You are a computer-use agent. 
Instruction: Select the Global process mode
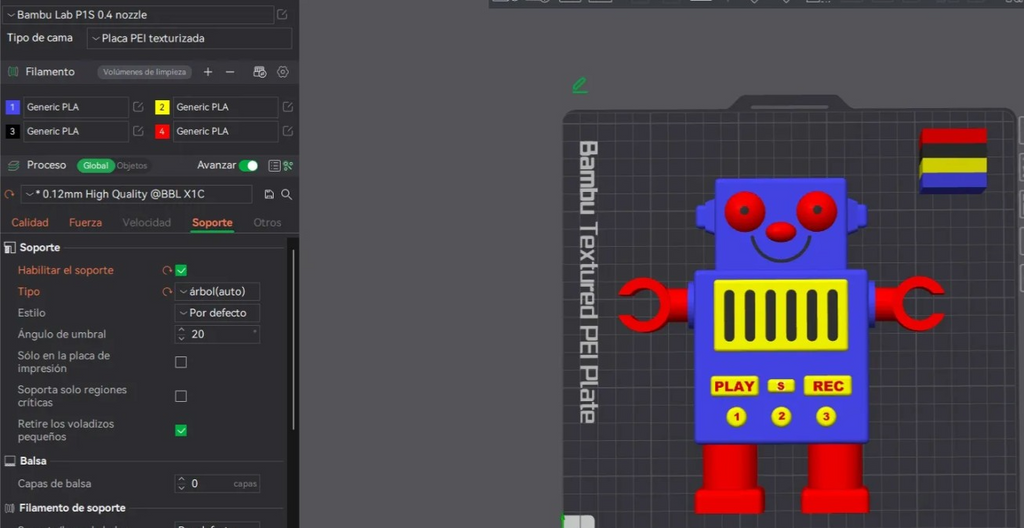point(95,166)
